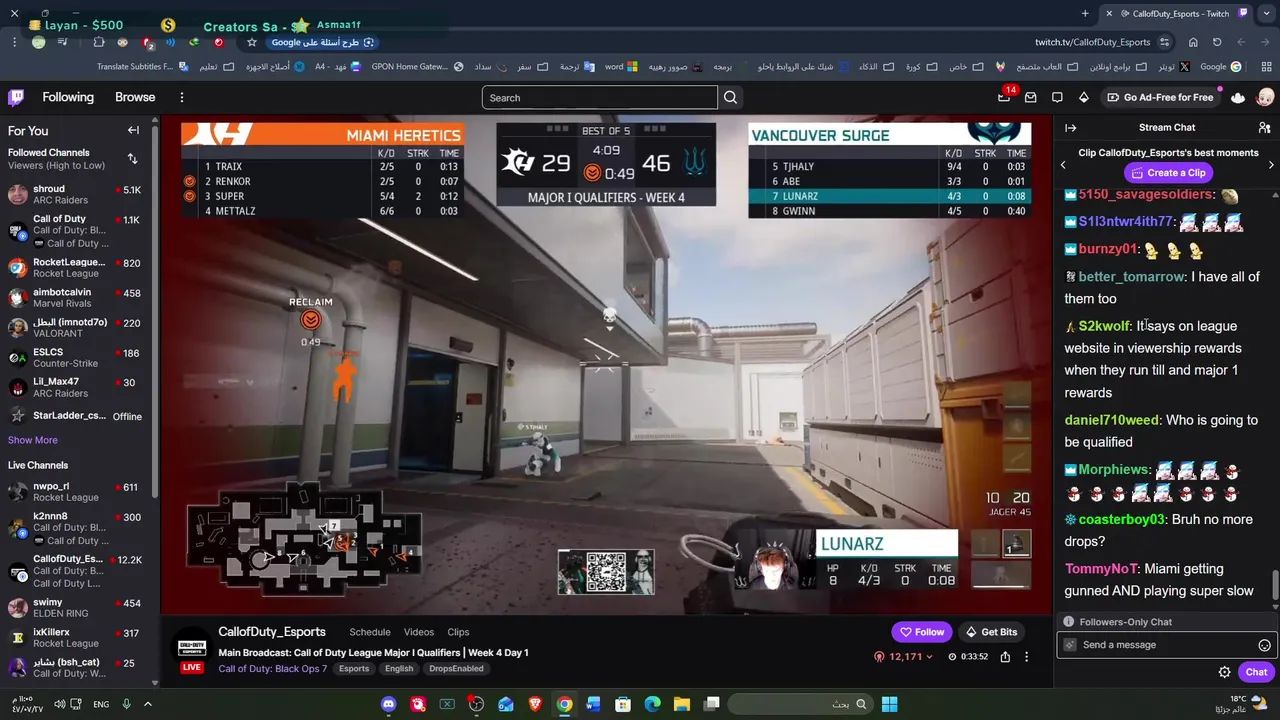Show next clip promo with right arrow
This screenshot has width=1280, height=720.
(x=1270, y=164)
